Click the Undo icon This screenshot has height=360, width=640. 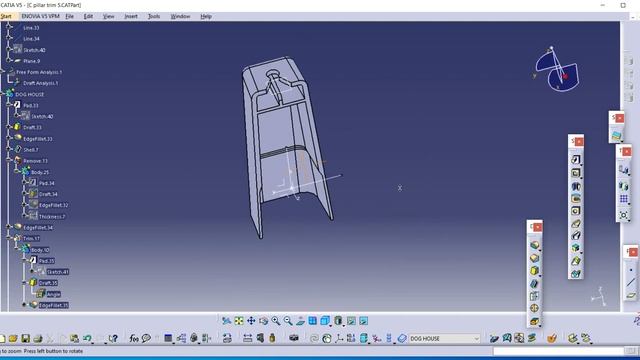87,338
